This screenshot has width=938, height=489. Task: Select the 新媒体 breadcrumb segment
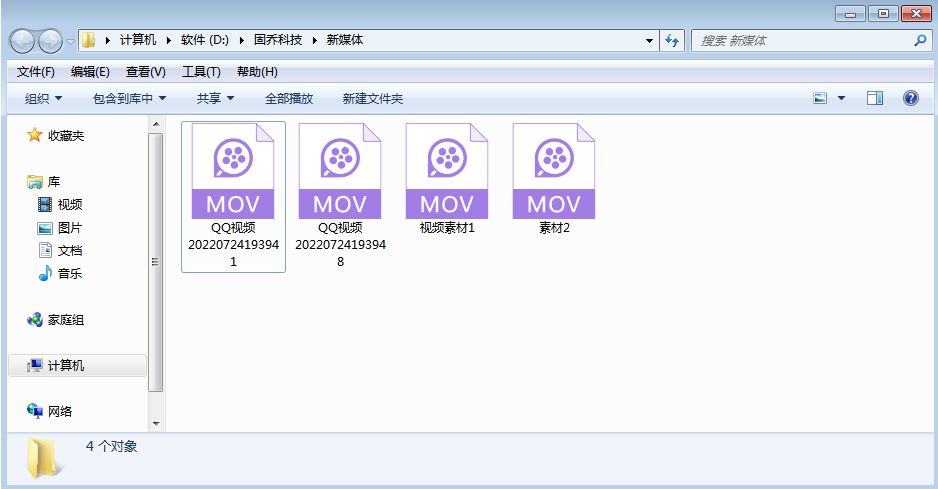(x=345, y=40)
